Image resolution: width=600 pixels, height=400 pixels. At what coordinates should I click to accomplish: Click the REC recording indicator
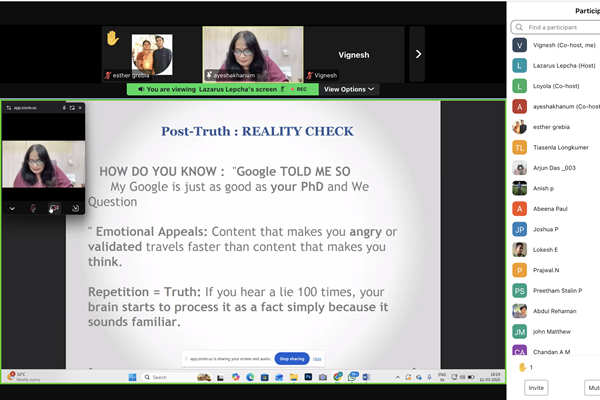[299, 89]
